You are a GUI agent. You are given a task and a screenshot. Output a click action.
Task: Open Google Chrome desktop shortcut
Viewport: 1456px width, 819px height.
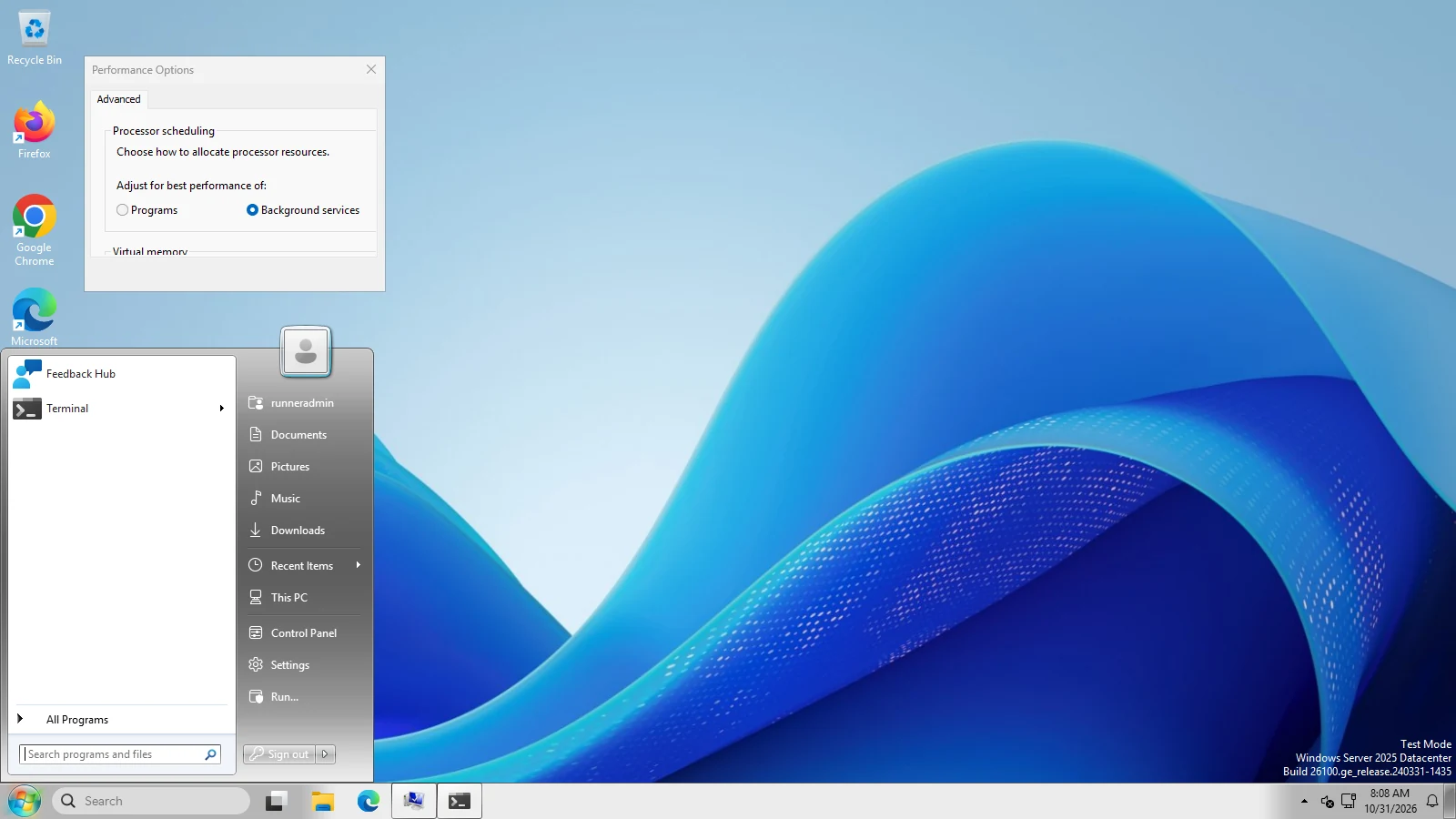[x=35, y=230]
